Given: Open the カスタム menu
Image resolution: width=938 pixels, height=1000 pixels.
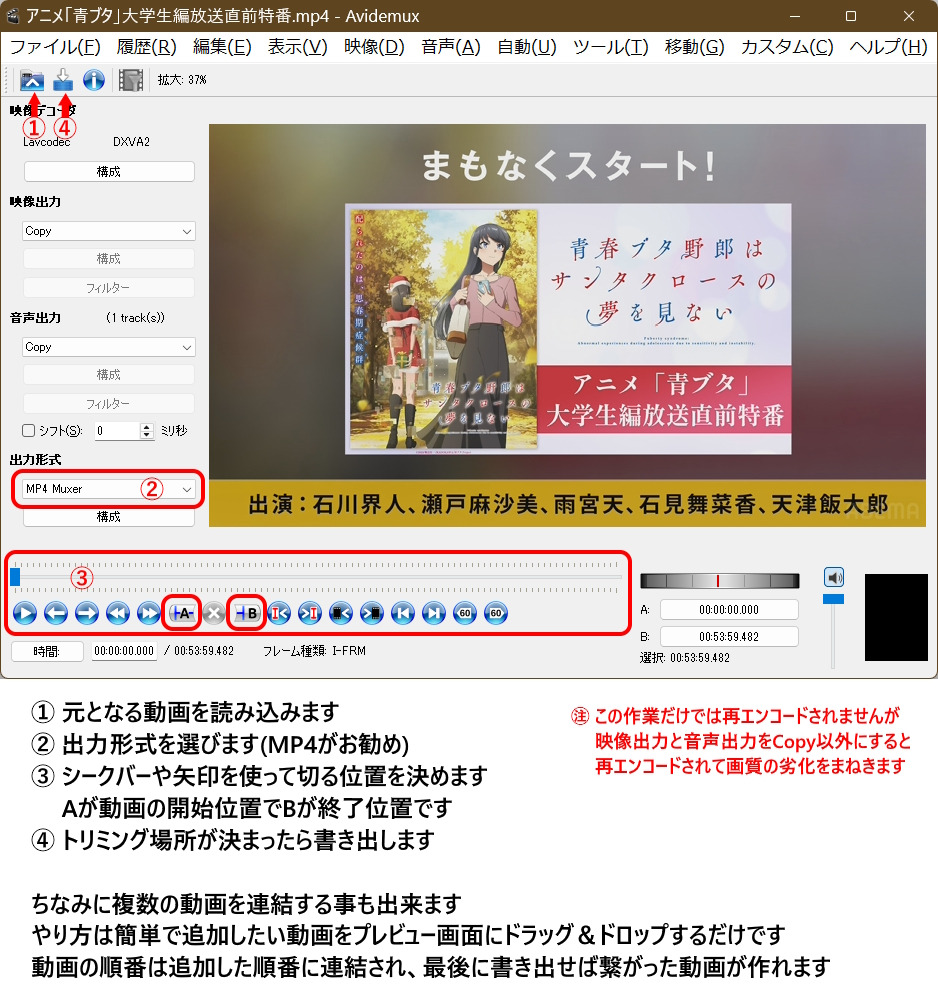Looking at the screenshot, I should [788, 47].
